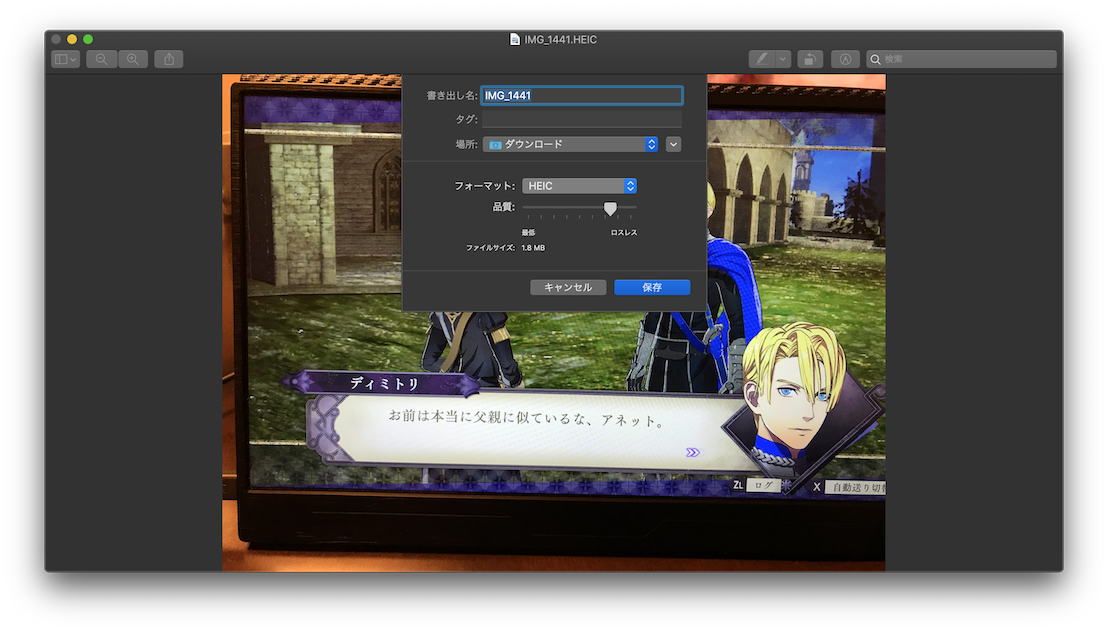The image size is (1108, 631).
Task: Click the zoom out magnifier icon
Action: 101,59
